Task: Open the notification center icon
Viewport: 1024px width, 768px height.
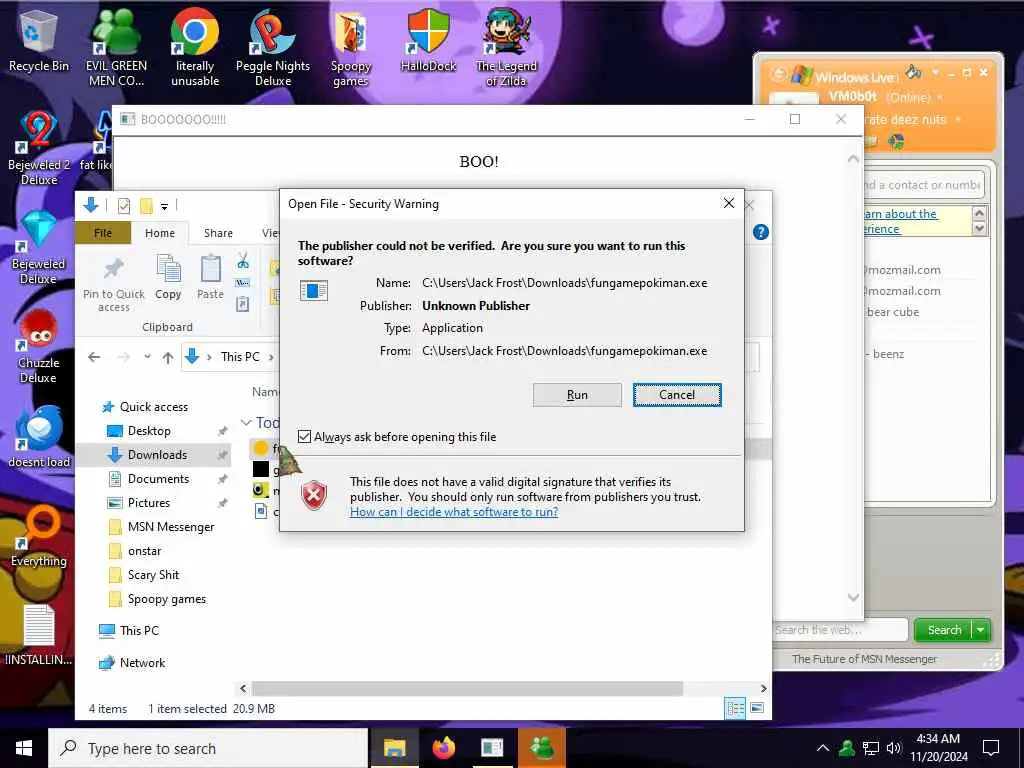Action: coord(991,748)
